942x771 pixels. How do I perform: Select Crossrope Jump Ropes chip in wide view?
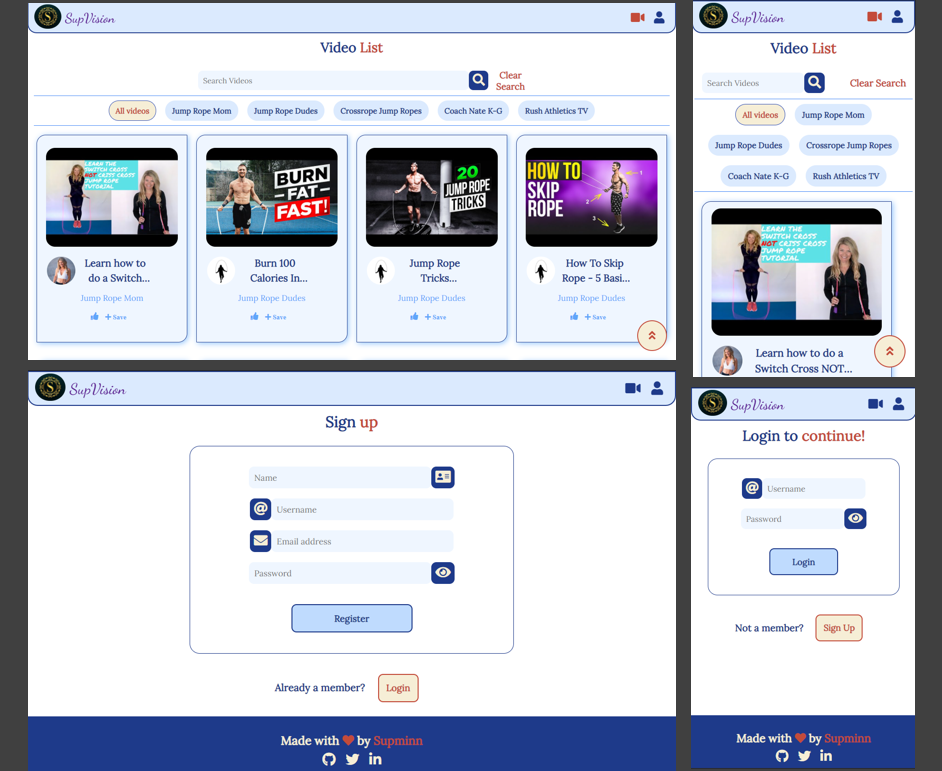point(380,111)
